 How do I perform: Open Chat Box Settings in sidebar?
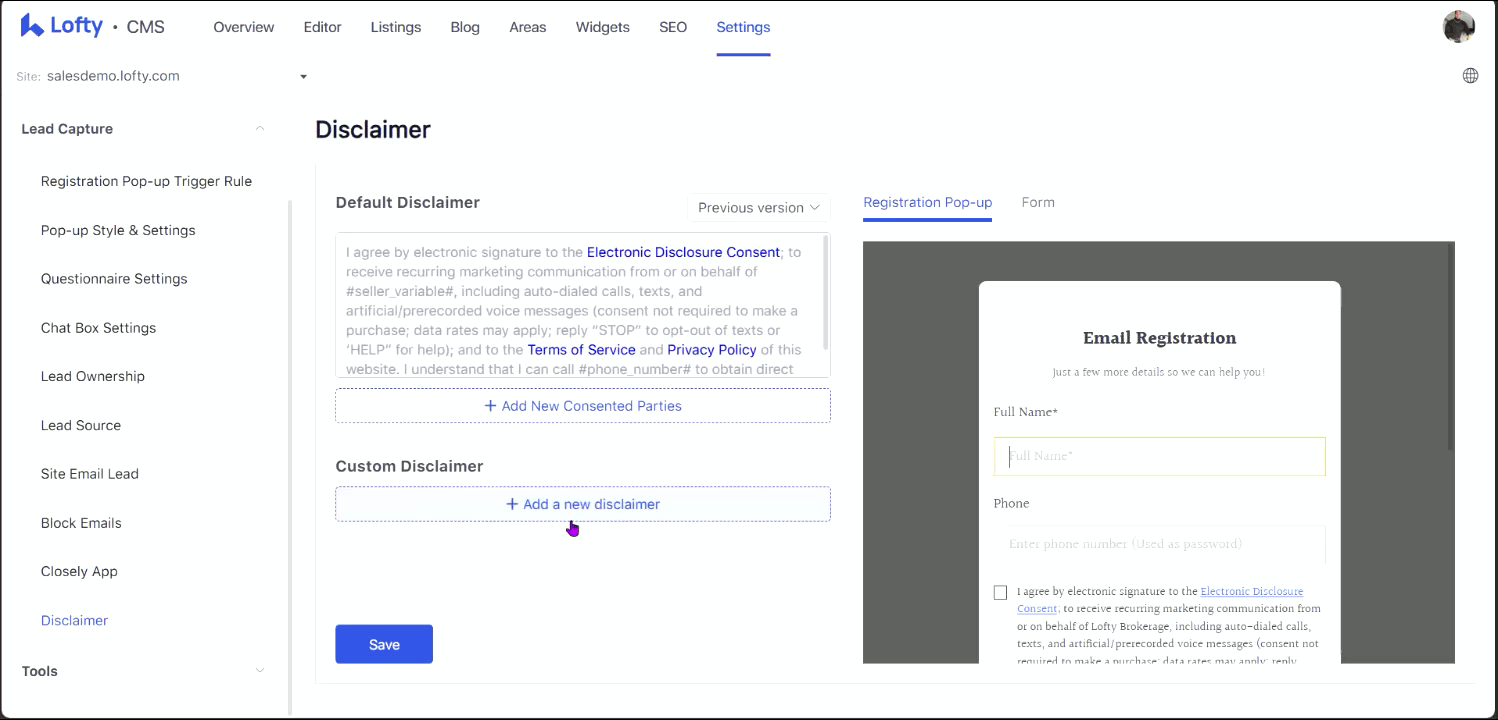coord(98,328)
